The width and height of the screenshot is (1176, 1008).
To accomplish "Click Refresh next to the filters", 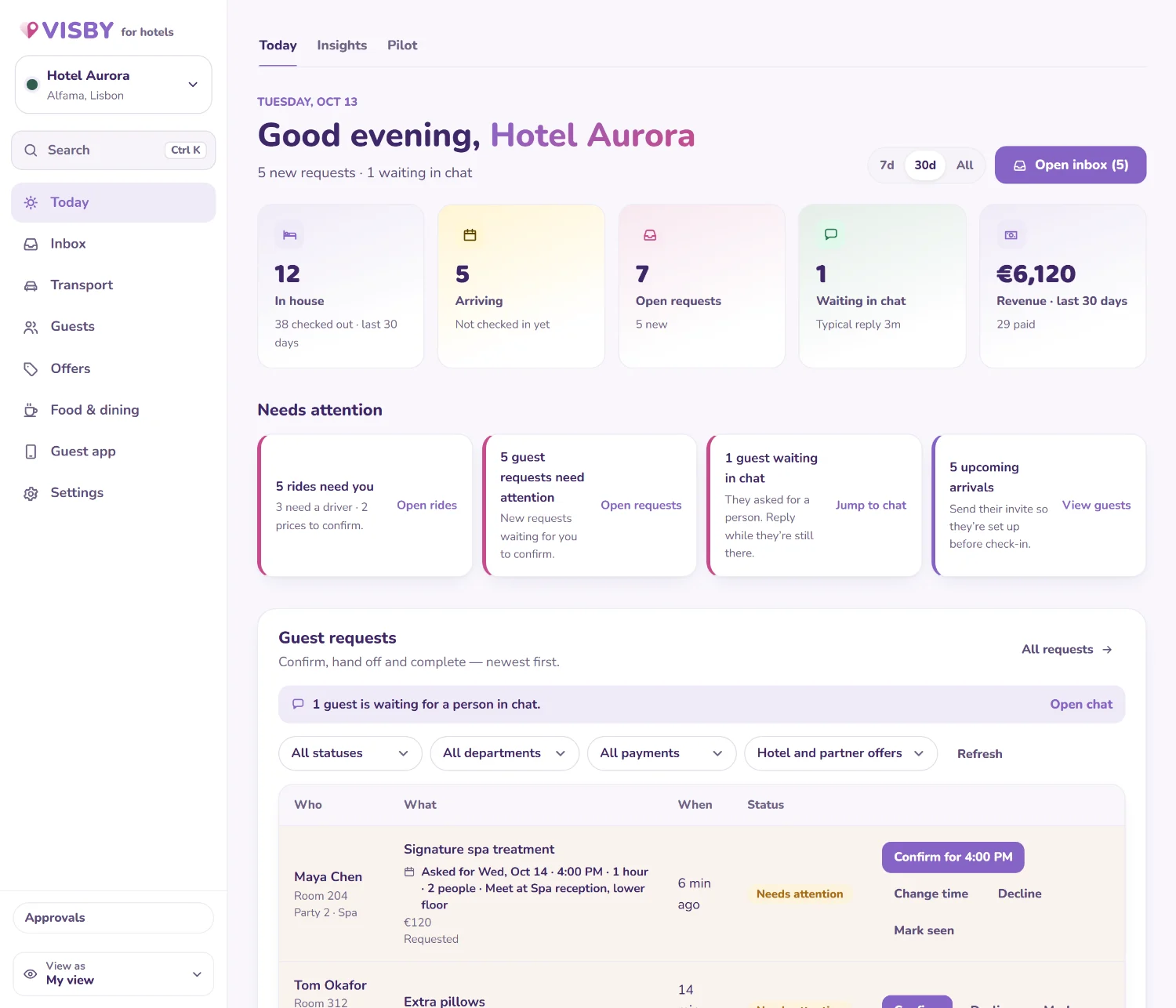I will pyautogui.click(x=979, y=754).
